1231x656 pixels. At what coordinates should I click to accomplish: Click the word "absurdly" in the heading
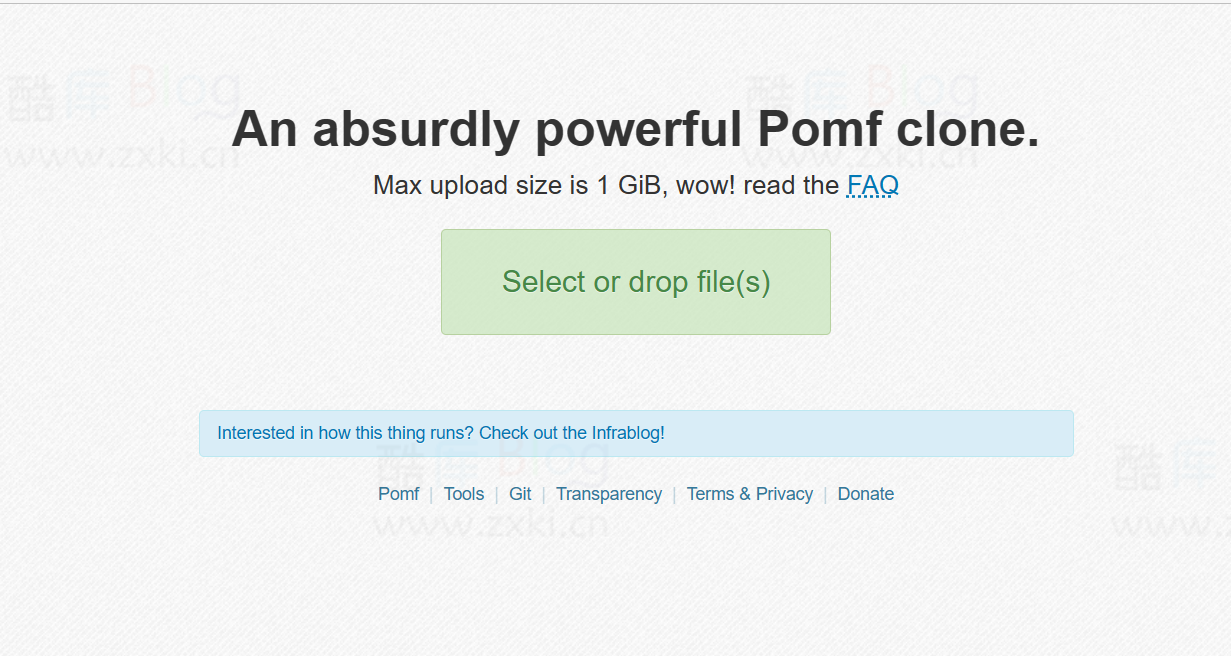pos(416,128)
